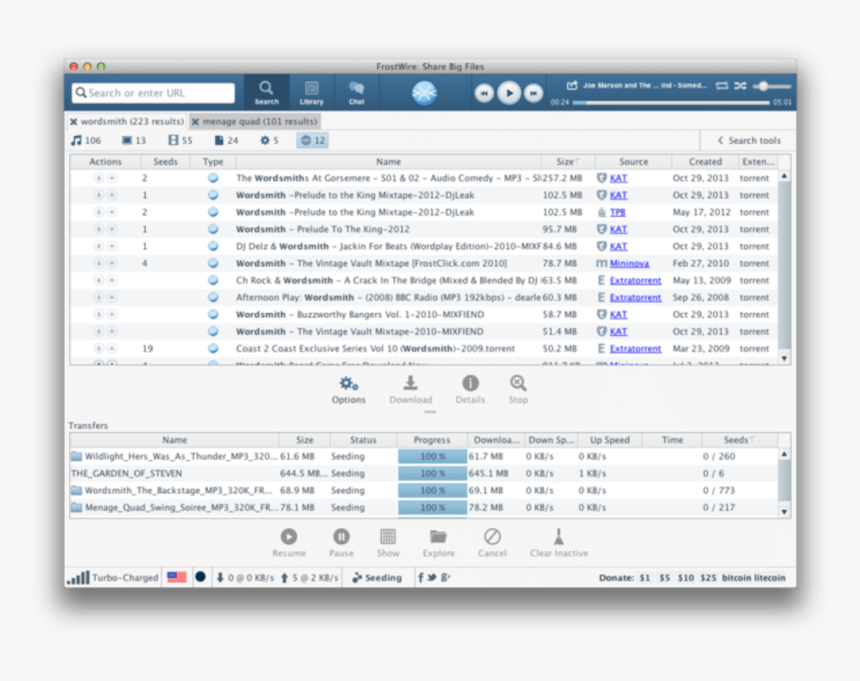Screen dimensions: 860x681
Task: Select Wildlight_Hers_Was_As_Thunder transfer folder icon
Action: (x=76, y=456)
